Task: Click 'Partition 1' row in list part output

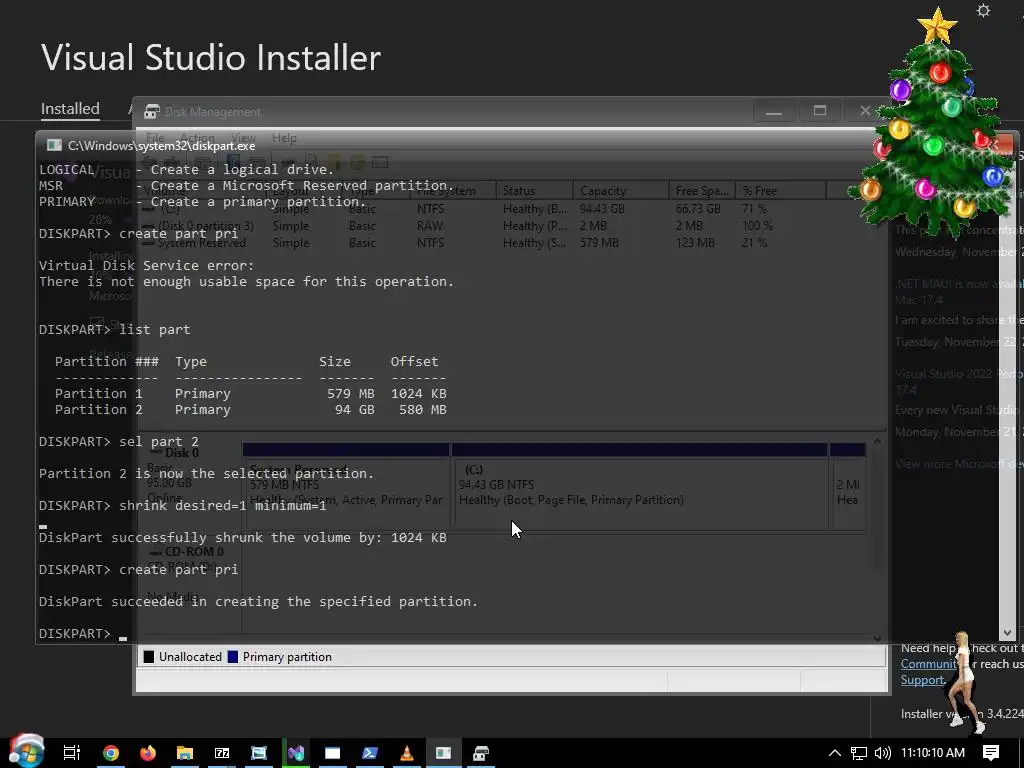Action: (251, 393)
